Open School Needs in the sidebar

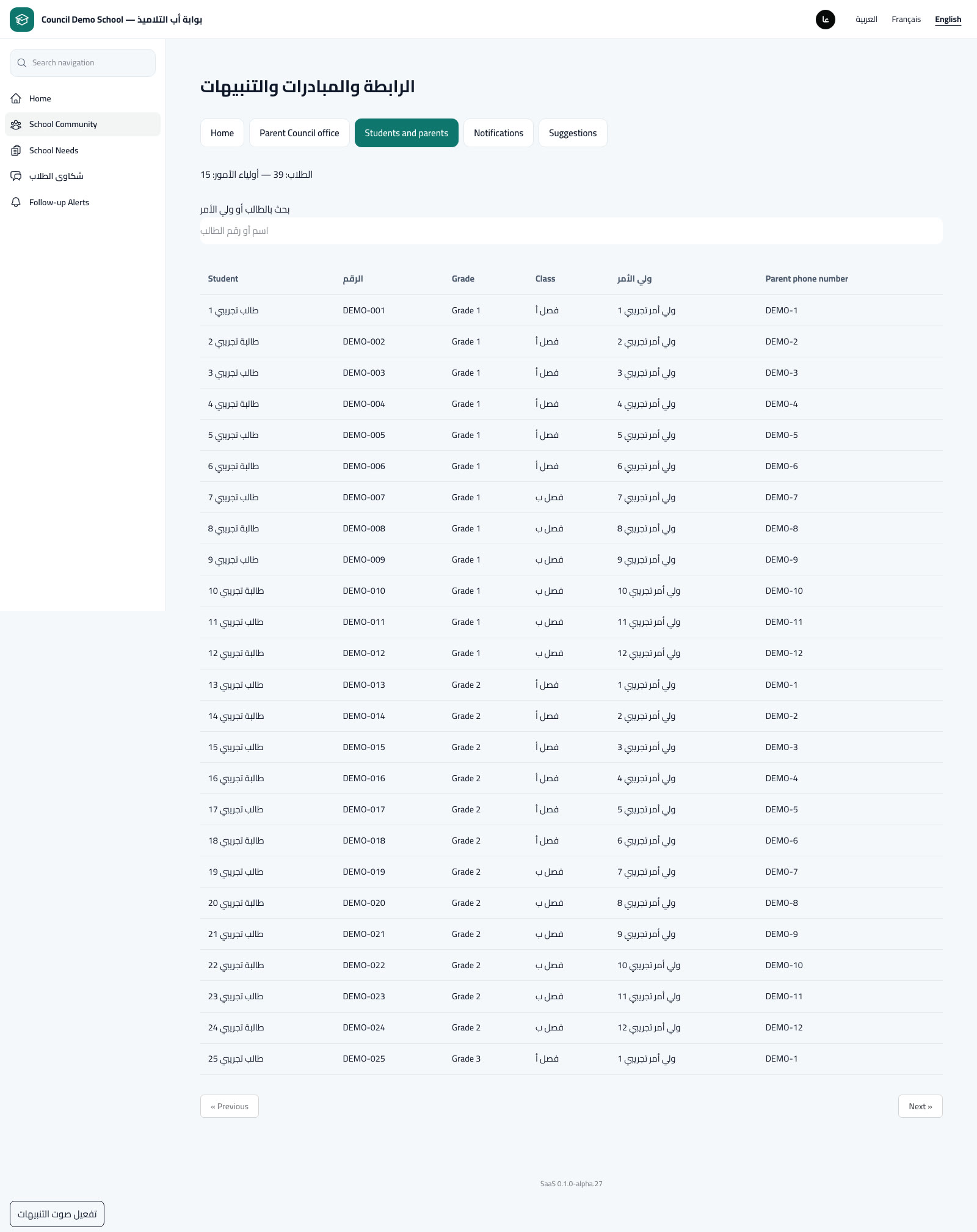pos(82,150)
